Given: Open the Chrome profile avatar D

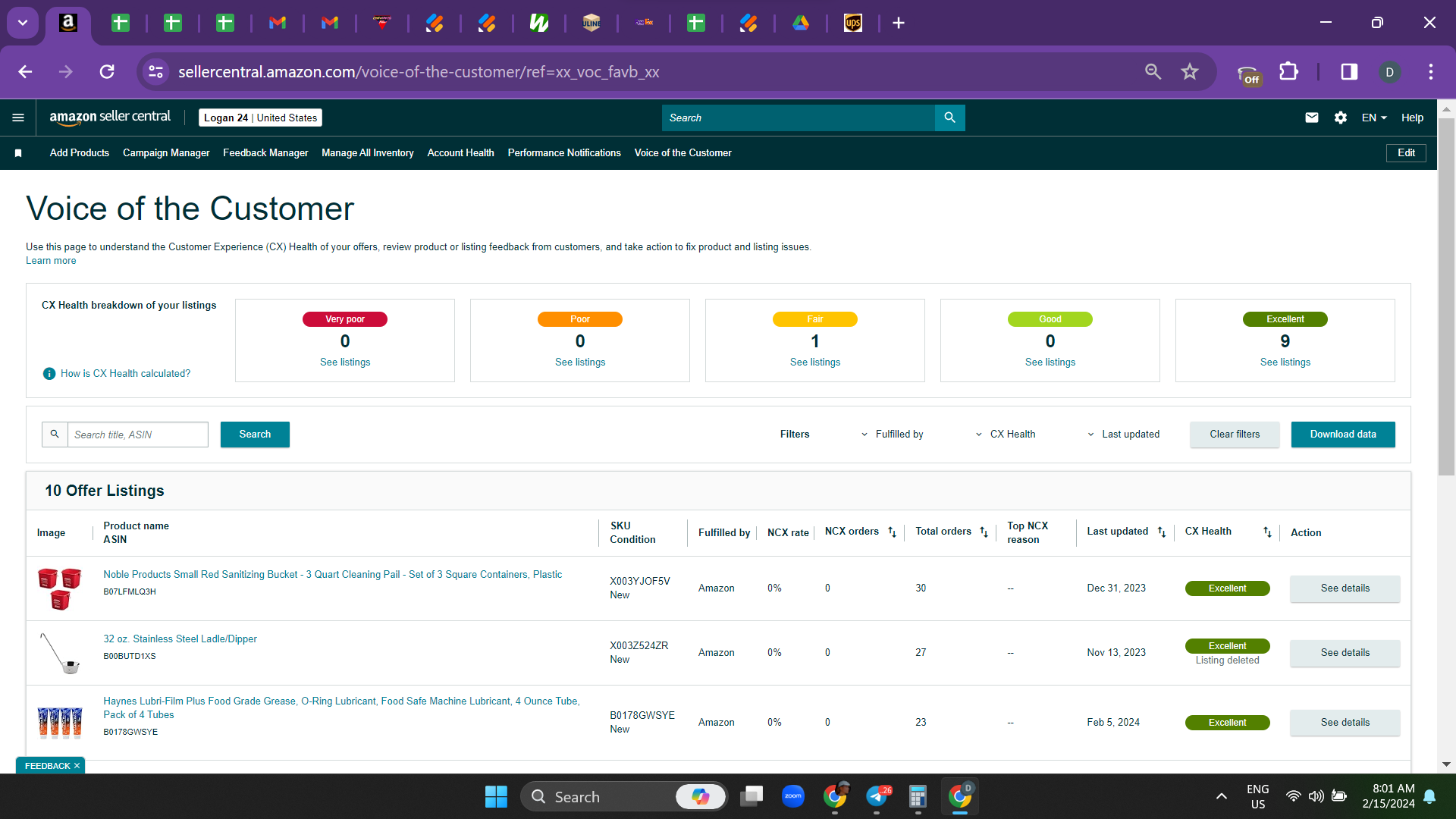Looking at the screenshot, I should click(x=1389, y=71).
